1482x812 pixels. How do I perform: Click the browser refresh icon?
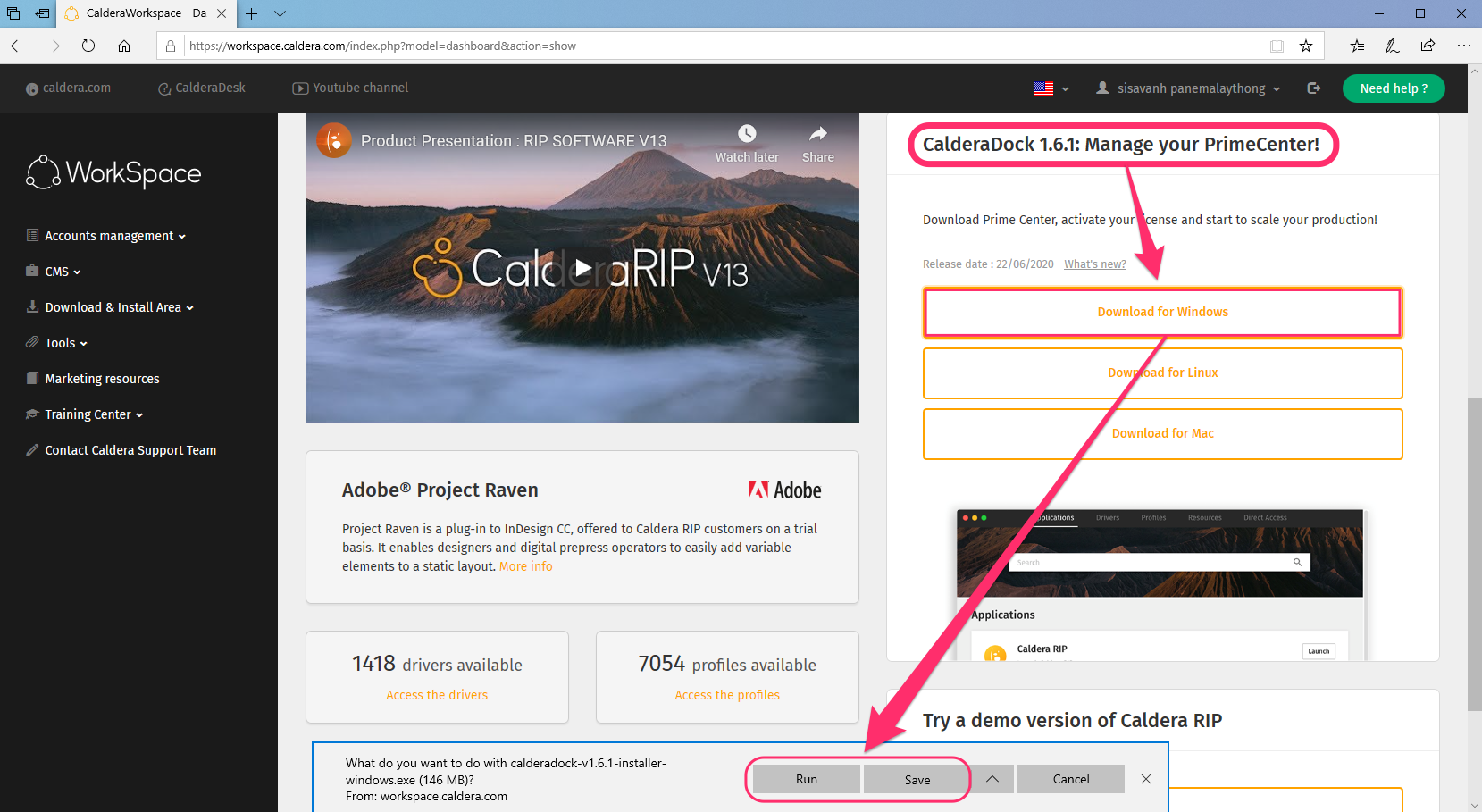pyautogui.click(x=88, y=46)
